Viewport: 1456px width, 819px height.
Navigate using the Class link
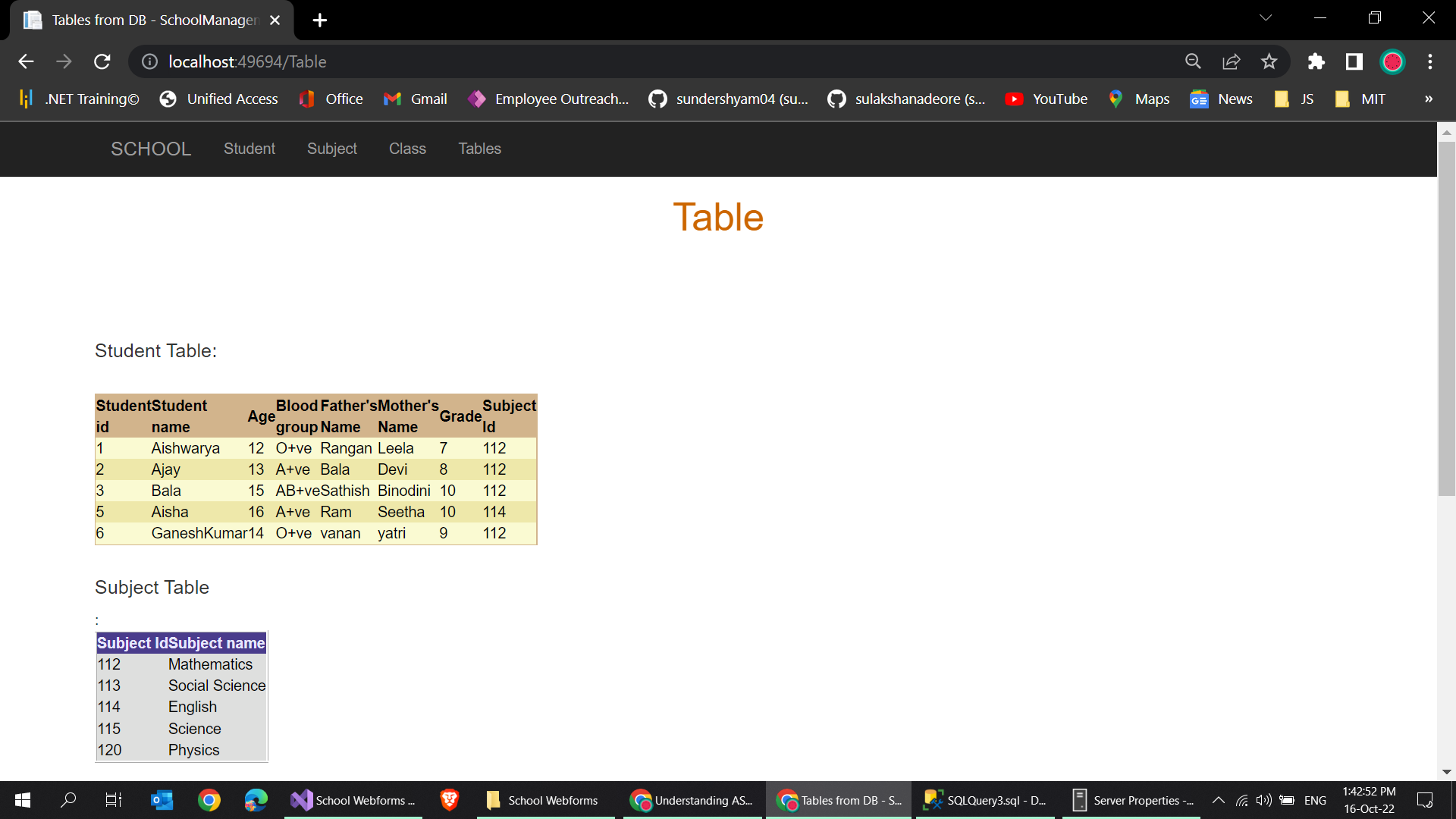407,149
